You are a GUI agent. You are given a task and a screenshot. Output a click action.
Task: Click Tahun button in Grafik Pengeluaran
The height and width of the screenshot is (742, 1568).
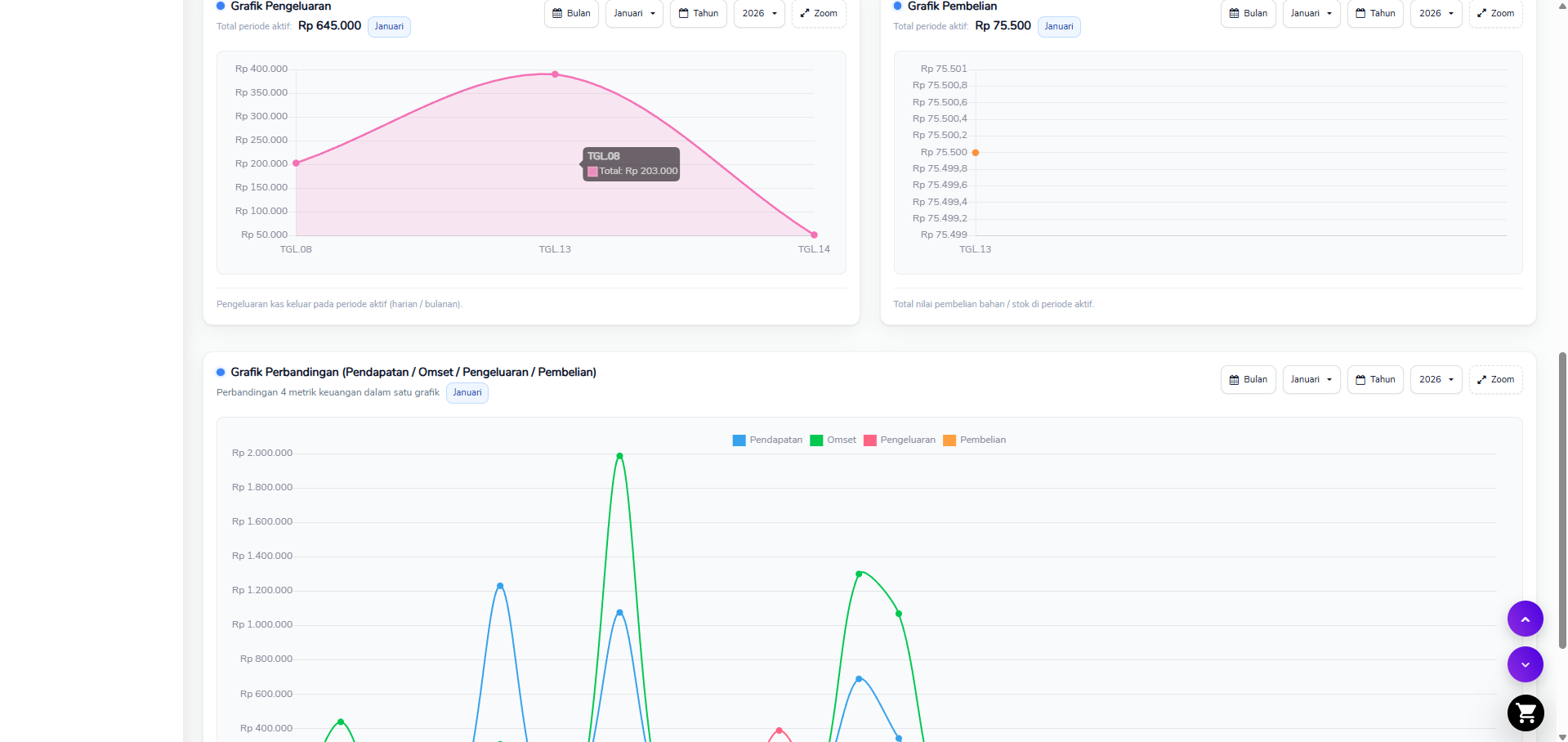[x=699, y=13]
